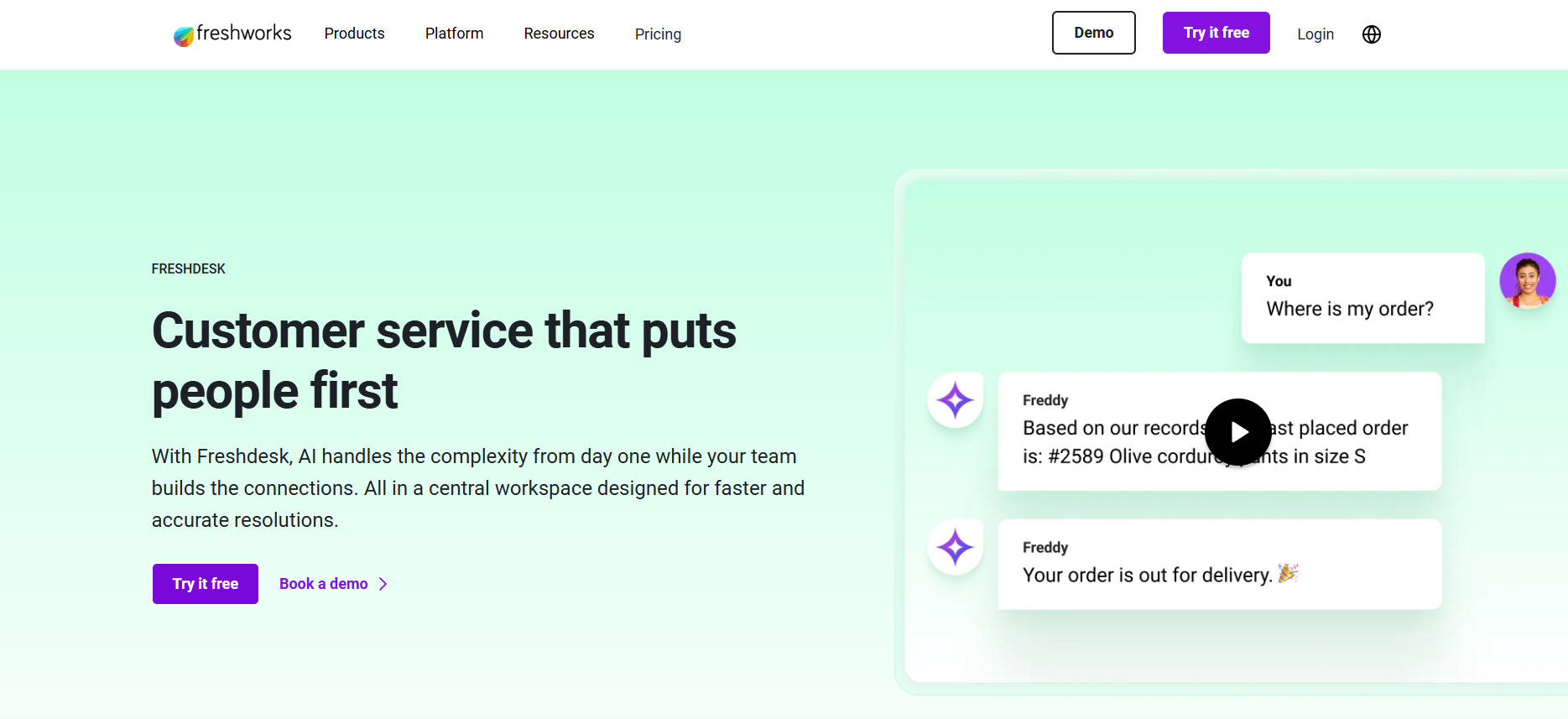Click the 'With Freshdesk, AI handles' description paragraph
Screen dimensions: 1568x719
pos(478,488)
